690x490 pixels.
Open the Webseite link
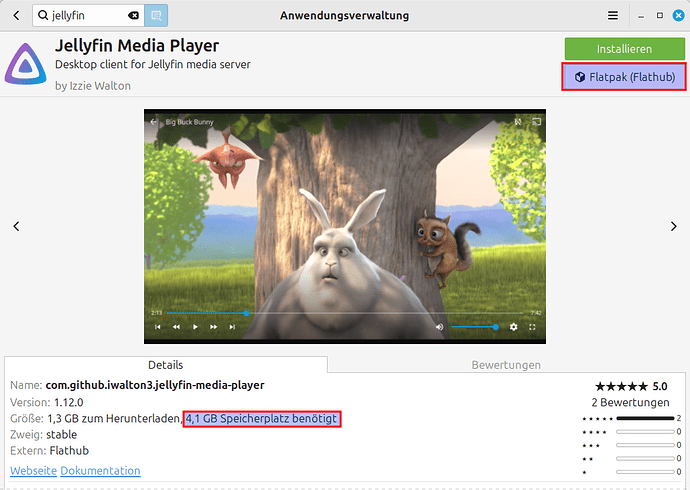(33, 470)
